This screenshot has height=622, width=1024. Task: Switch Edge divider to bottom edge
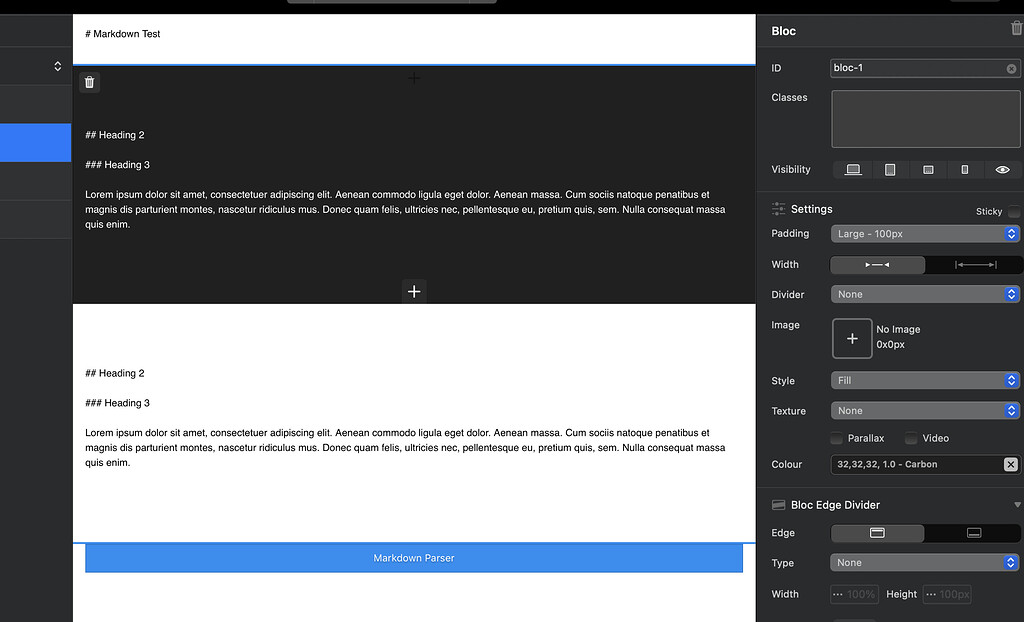click(974, 533)
